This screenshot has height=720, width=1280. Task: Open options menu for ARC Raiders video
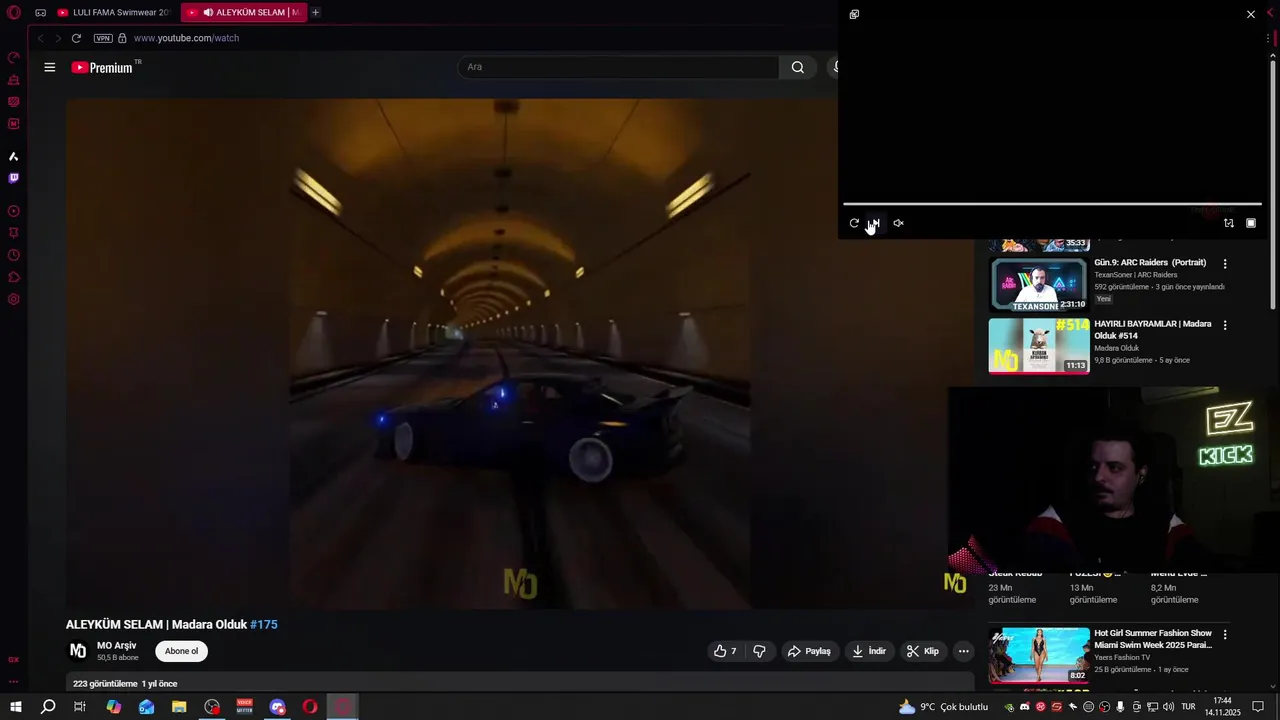(x=1225, y=264)
